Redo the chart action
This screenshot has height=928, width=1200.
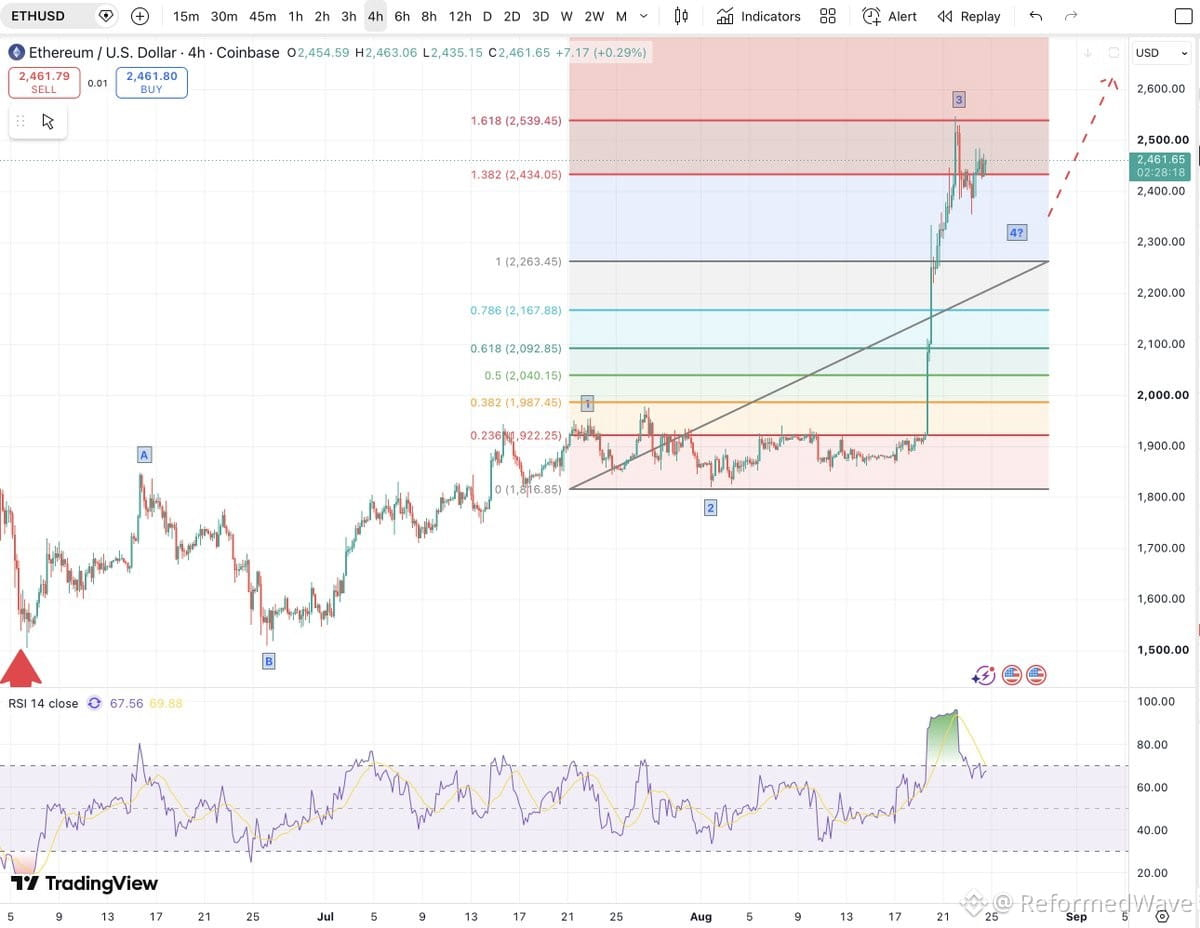1071,16
